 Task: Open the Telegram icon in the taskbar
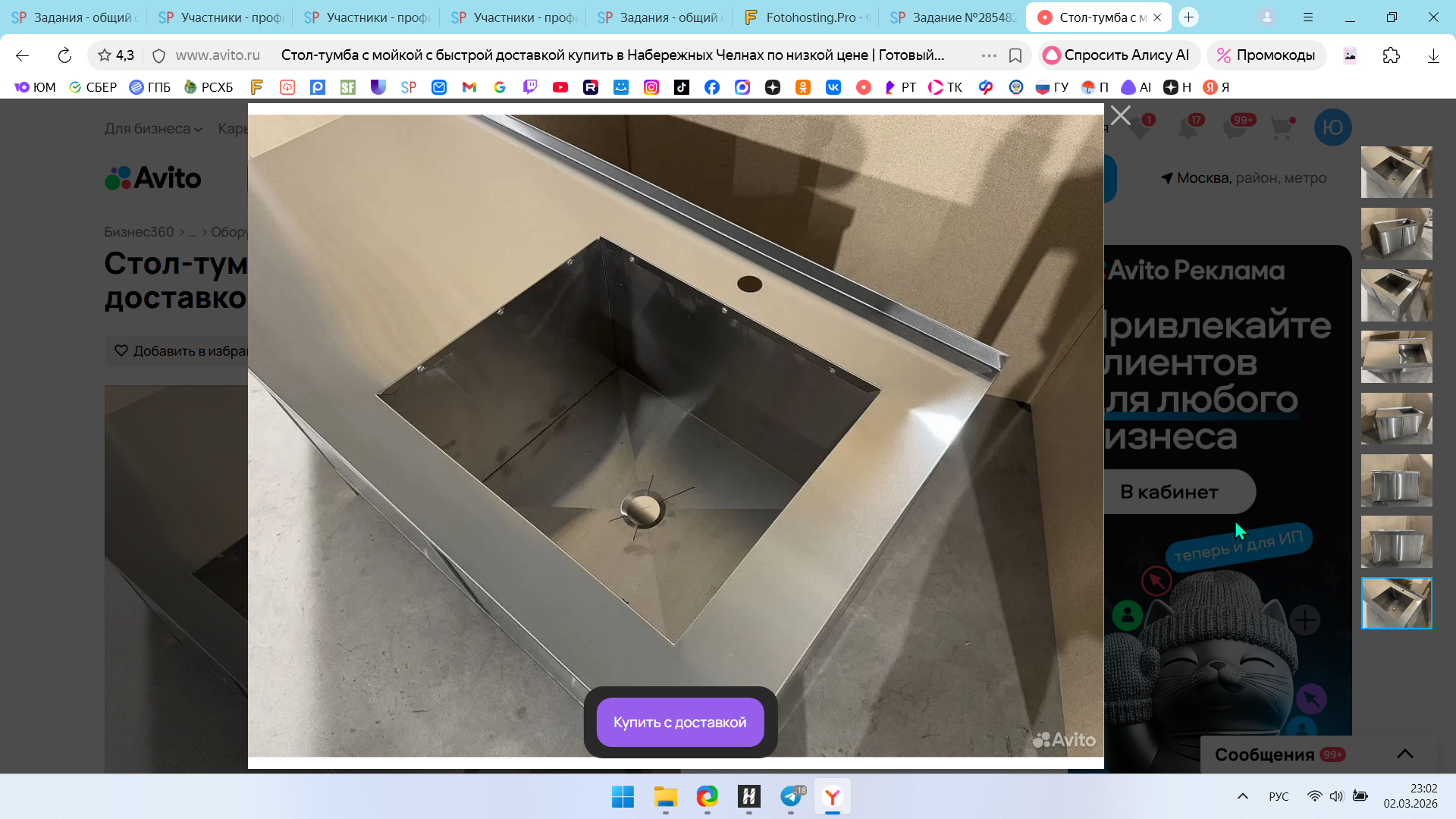[x=791, y=796]
